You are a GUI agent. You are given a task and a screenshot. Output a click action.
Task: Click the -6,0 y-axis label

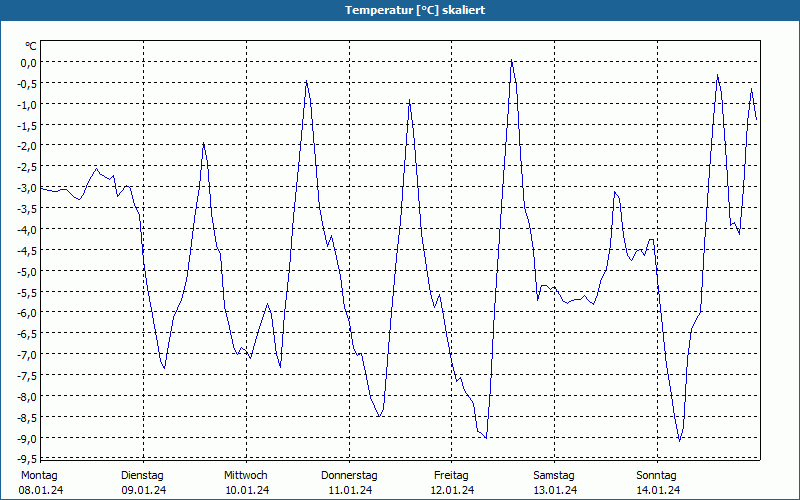coord(27,313)
